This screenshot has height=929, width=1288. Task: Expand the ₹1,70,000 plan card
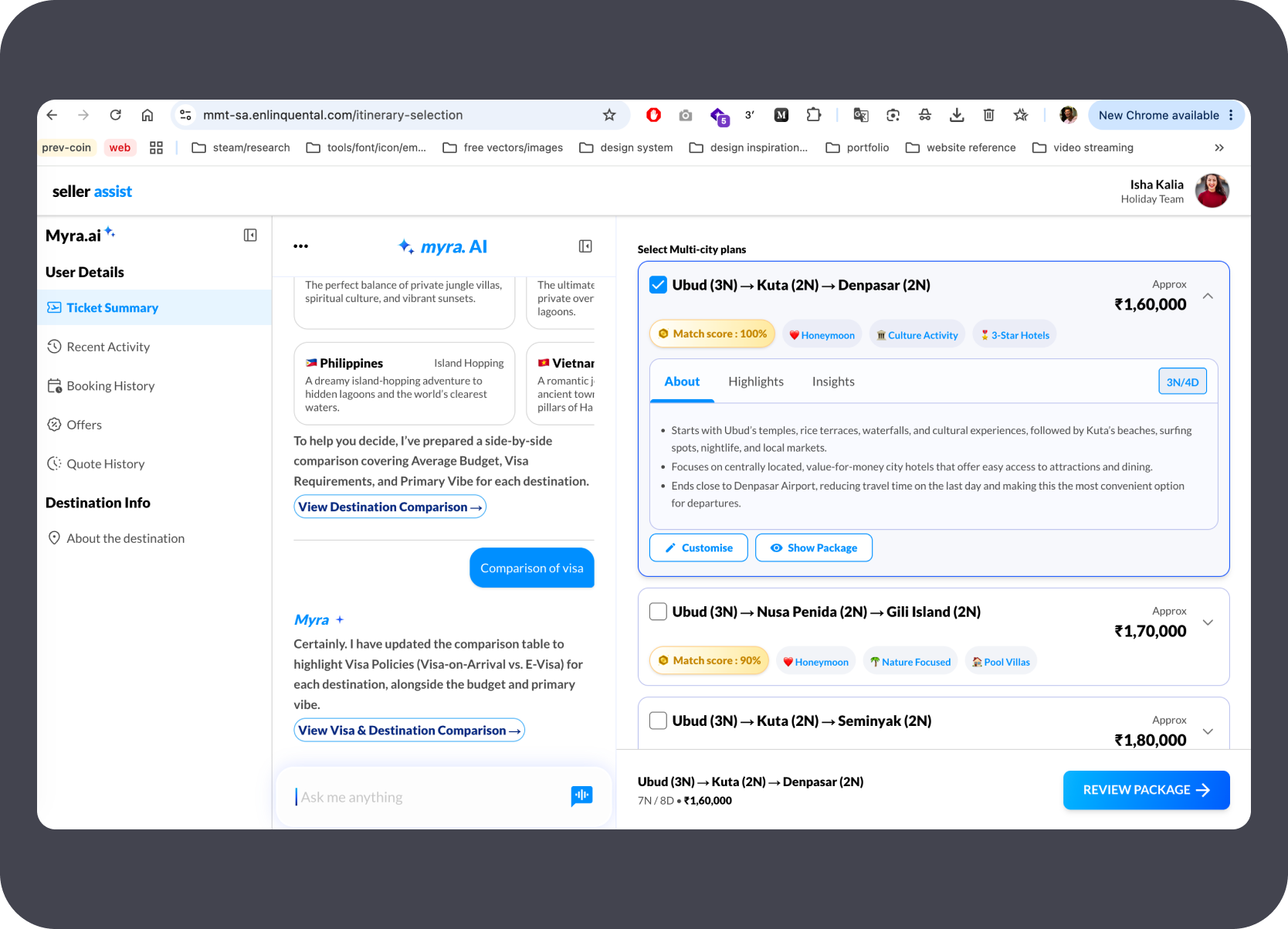(x=1208, y=622)
